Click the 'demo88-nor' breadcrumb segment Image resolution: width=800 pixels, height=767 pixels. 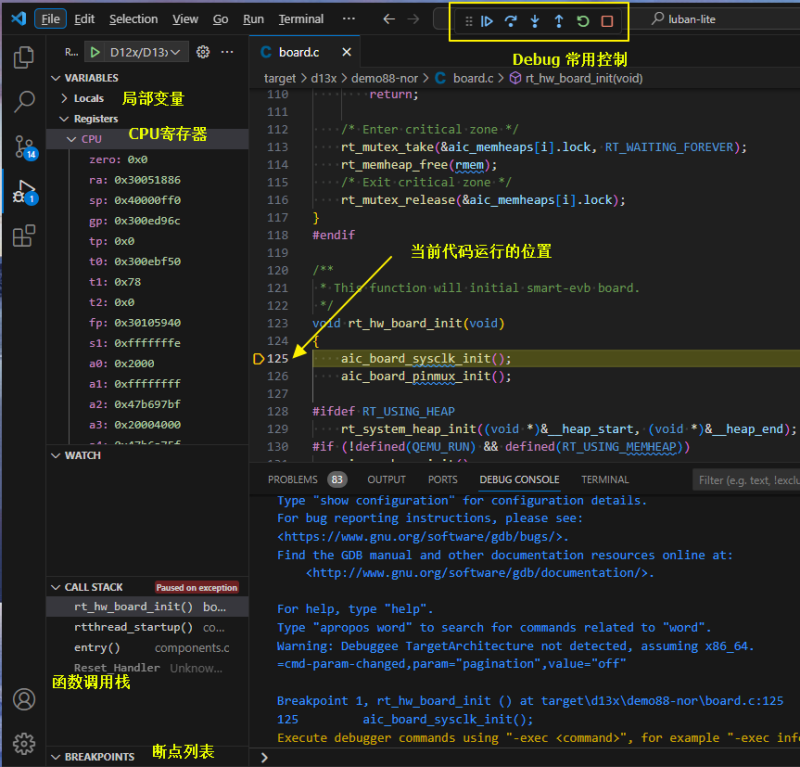tap(384, 78)
